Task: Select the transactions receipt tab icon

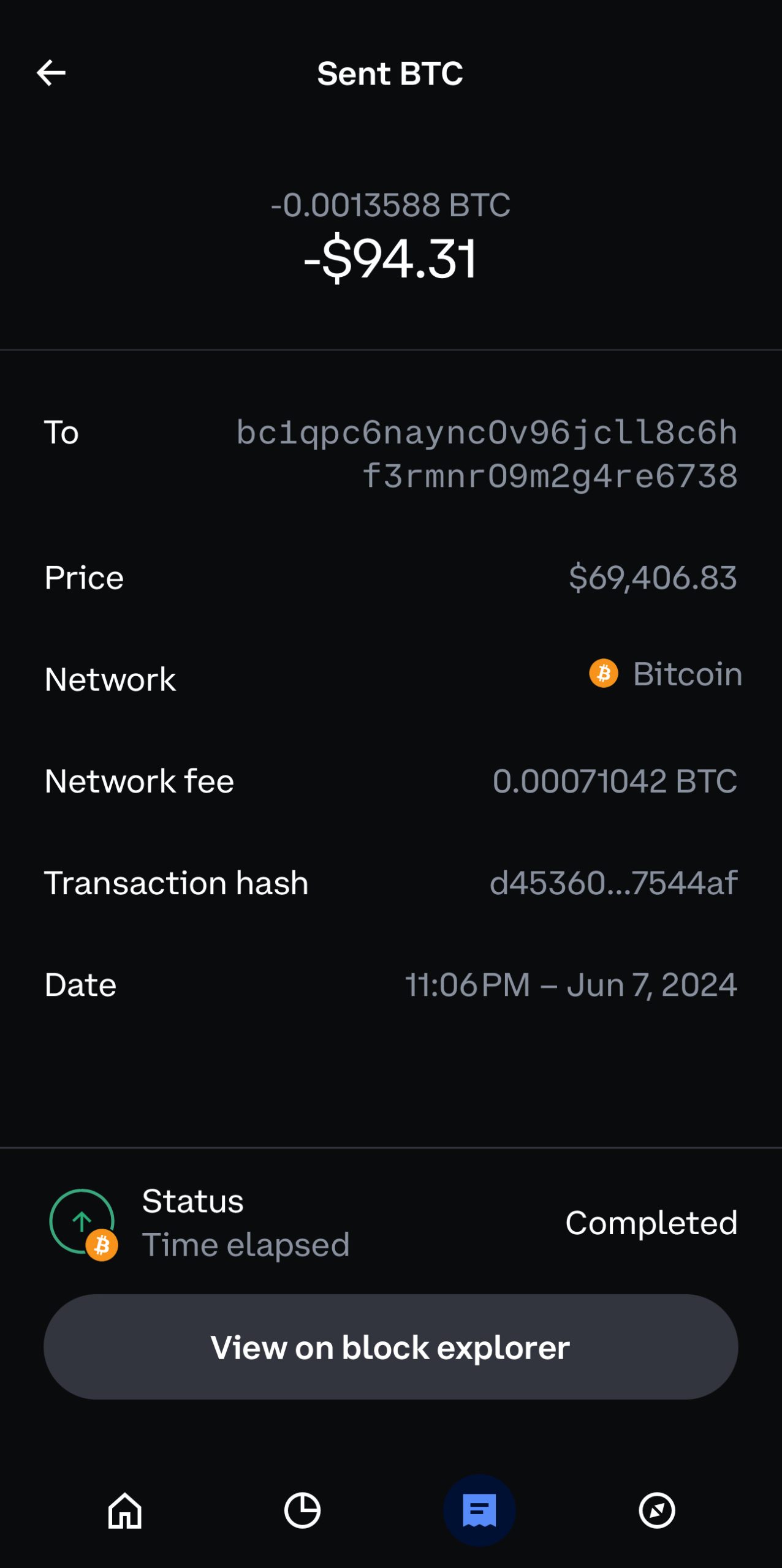Action: click(479, 1510)
